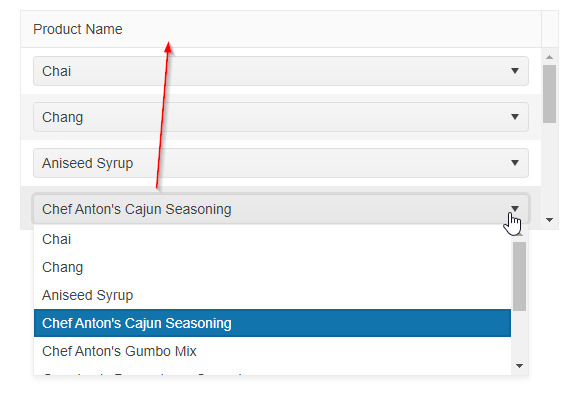Open the Chai row dropdown arrow
Image resolution: width=573 pixels, height=420 pixels.
(515, 71)
